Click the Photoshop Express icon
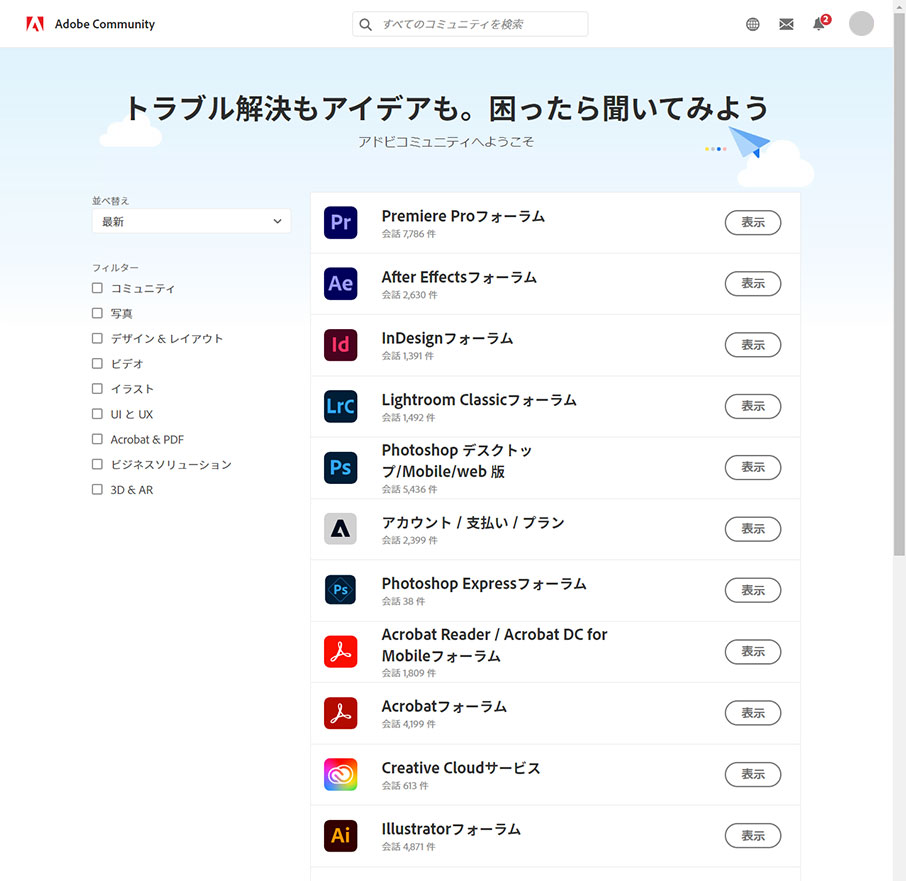The width and height of the screenshot is (906, 881). [340, 590]
